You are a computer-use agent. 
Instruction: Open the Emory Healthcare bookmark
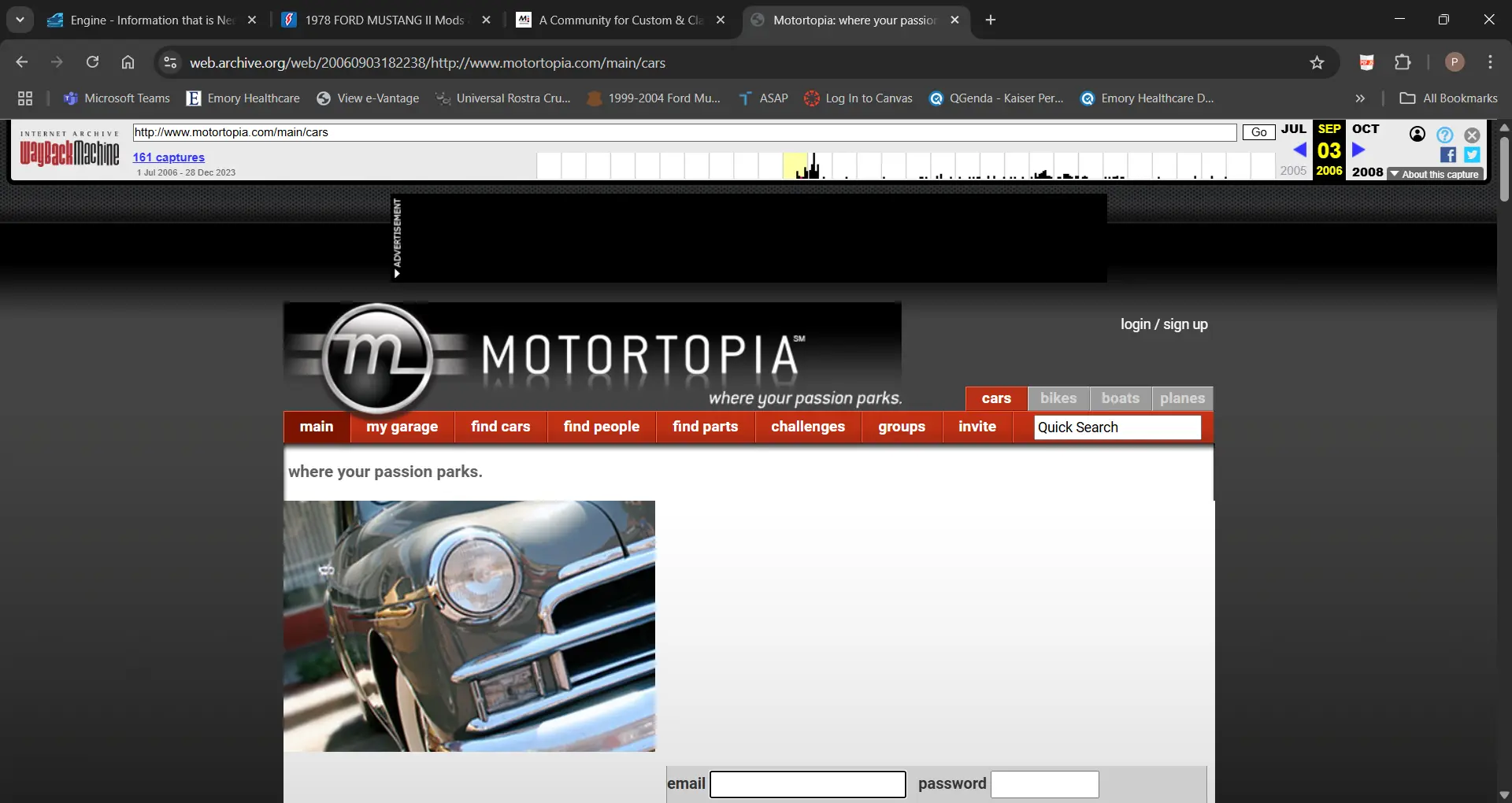(x=243, y=98)
